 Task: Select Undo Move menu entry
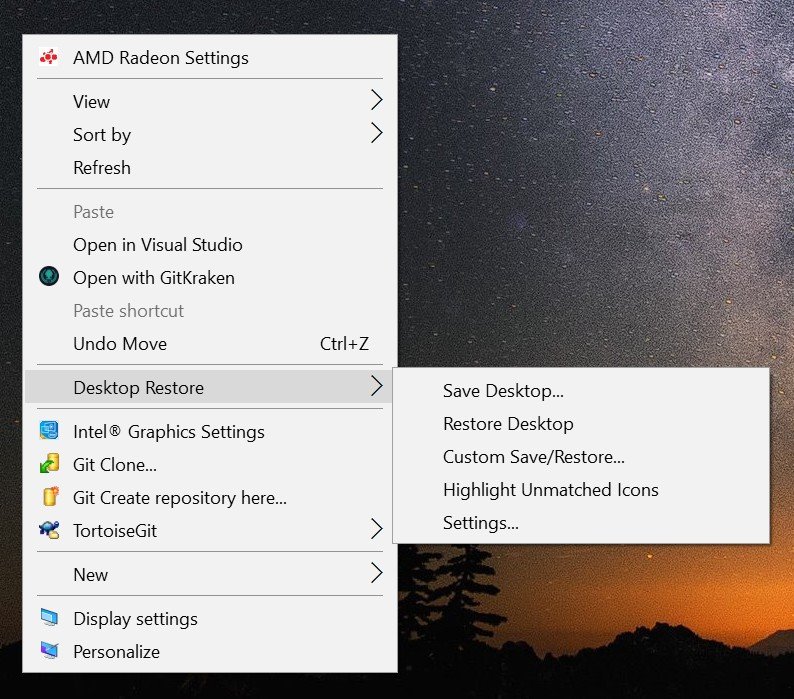point(120,344)
